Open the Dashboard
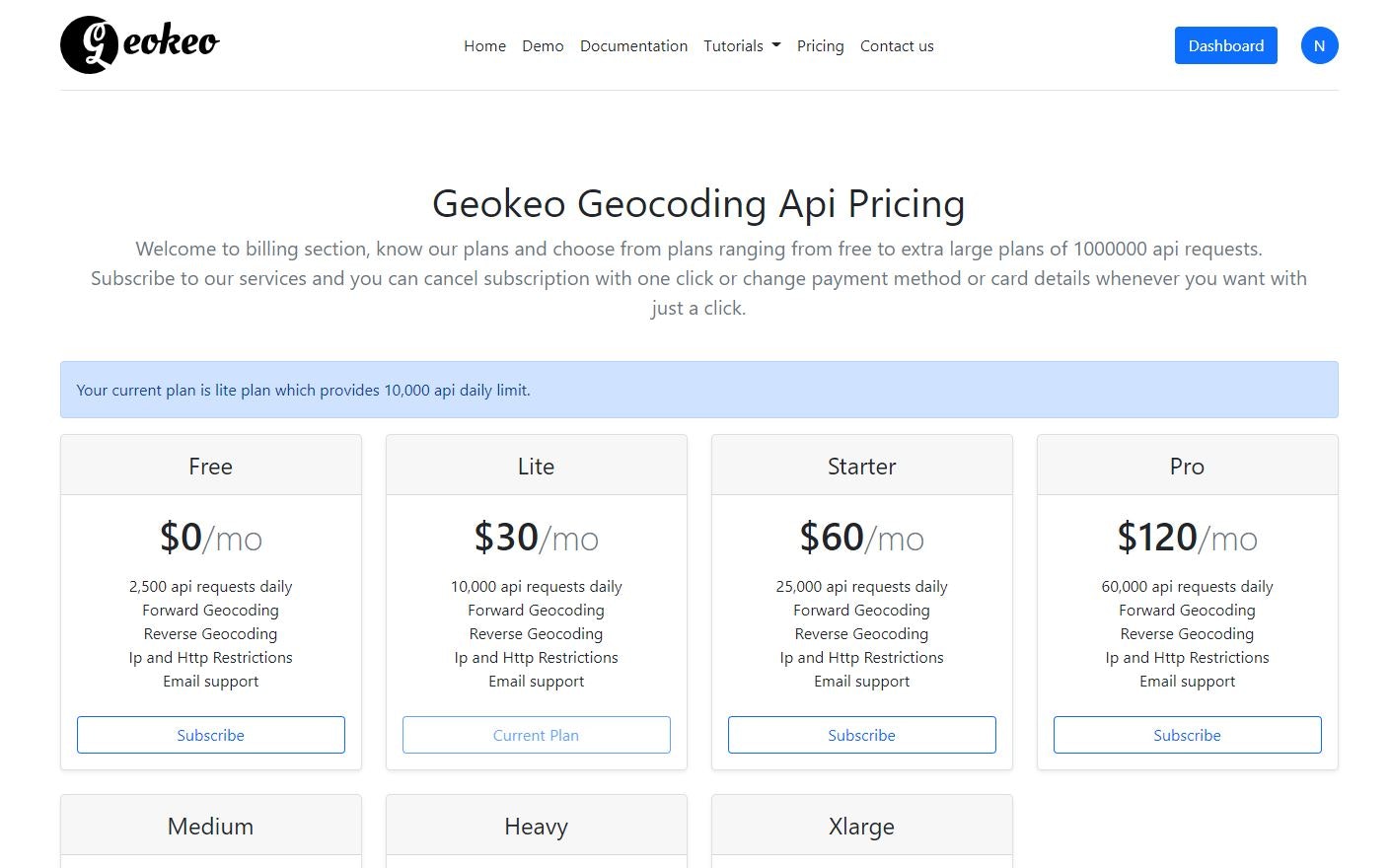Screen dimensions: 1390x868 1225,45
